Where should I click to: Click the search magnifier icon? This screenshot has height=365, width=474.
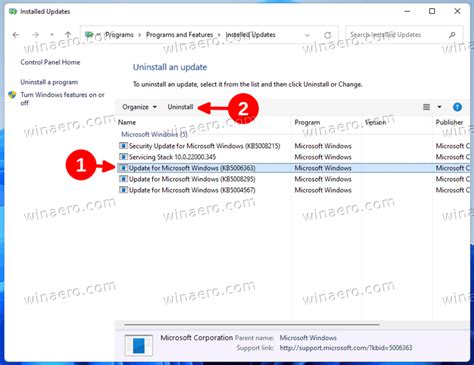[x=452, y=35]
